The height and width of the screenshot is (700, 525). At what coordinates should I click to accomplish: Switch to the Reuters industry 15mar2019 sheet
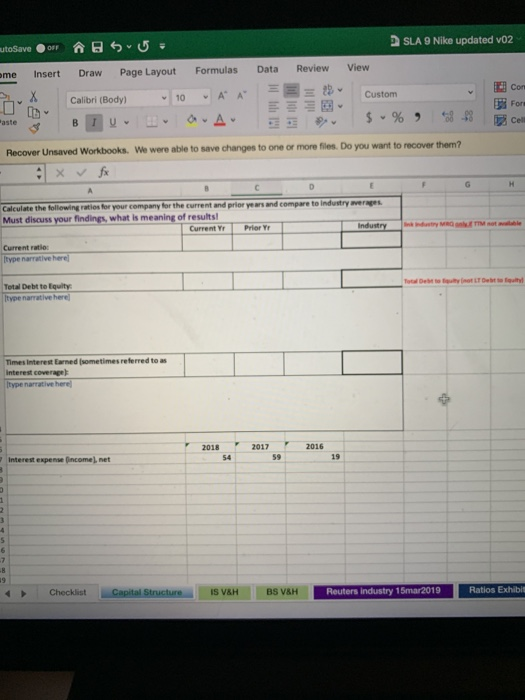(x=383, y=591)
